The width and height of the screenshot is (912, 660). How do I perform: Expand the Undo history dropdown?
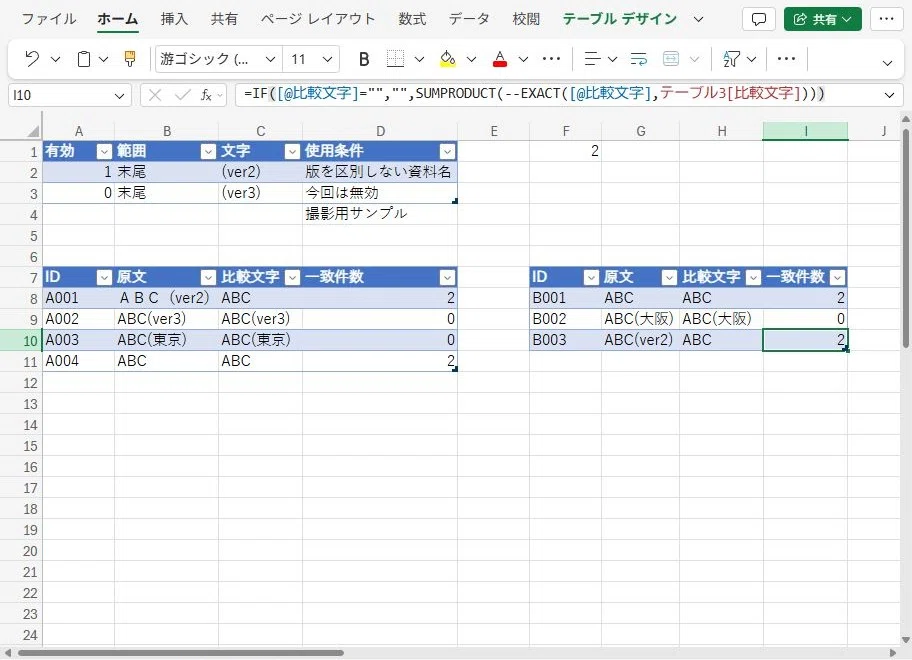coord(55,59)
